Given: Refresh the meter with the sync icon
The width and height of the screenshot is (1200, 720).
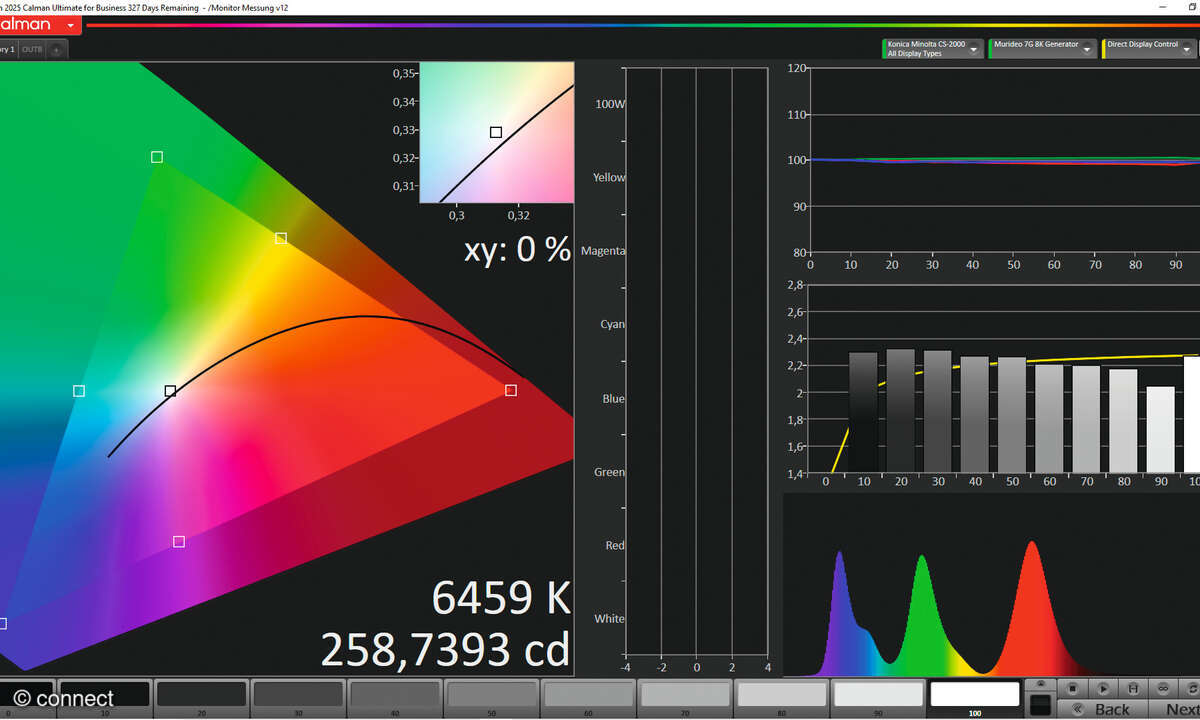Looking at the screenshot, I should click(x=1193, y=685).
